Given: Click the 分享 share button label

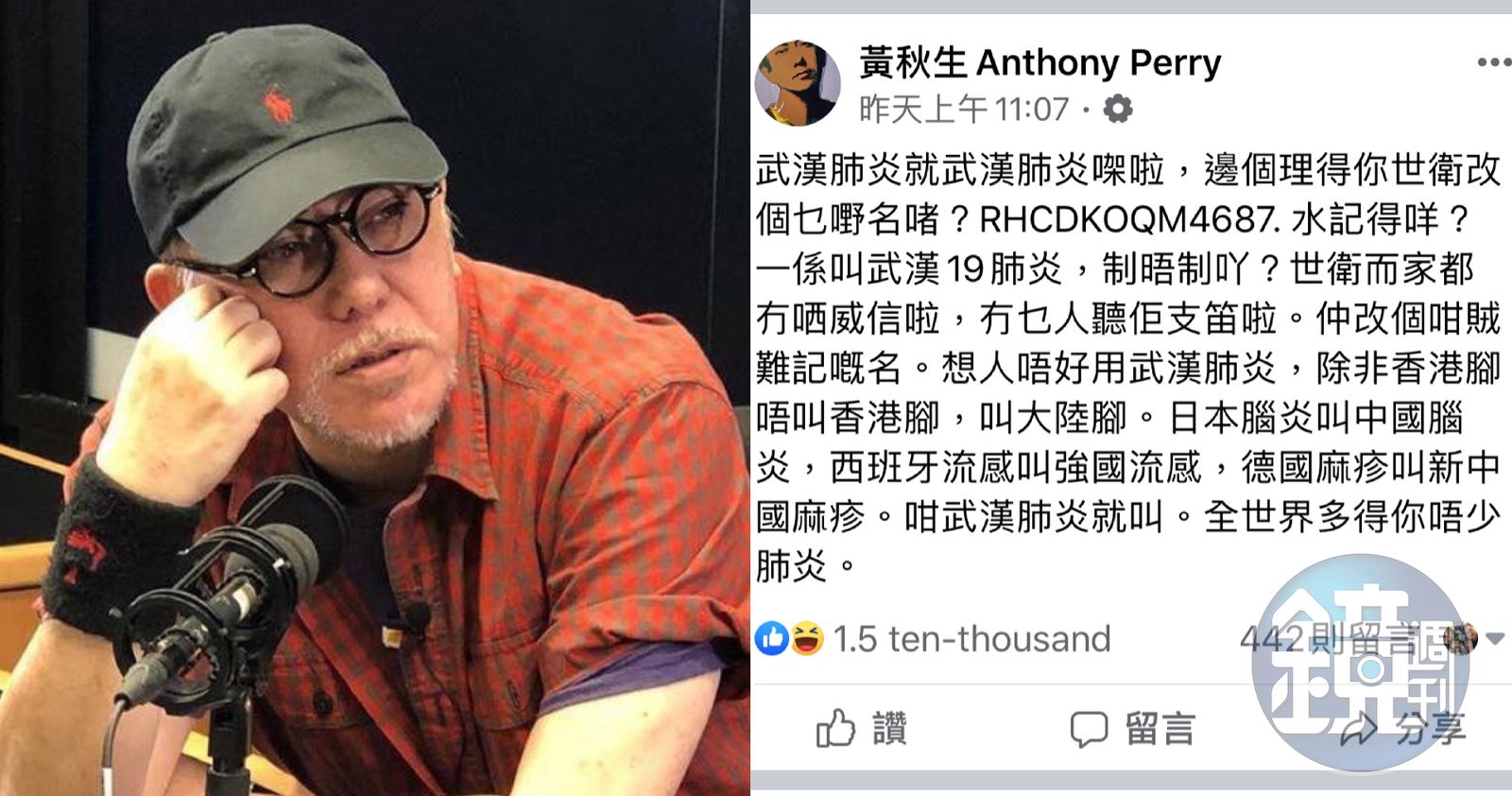Looking at the screenshot, I should (x=1430, y=729).
